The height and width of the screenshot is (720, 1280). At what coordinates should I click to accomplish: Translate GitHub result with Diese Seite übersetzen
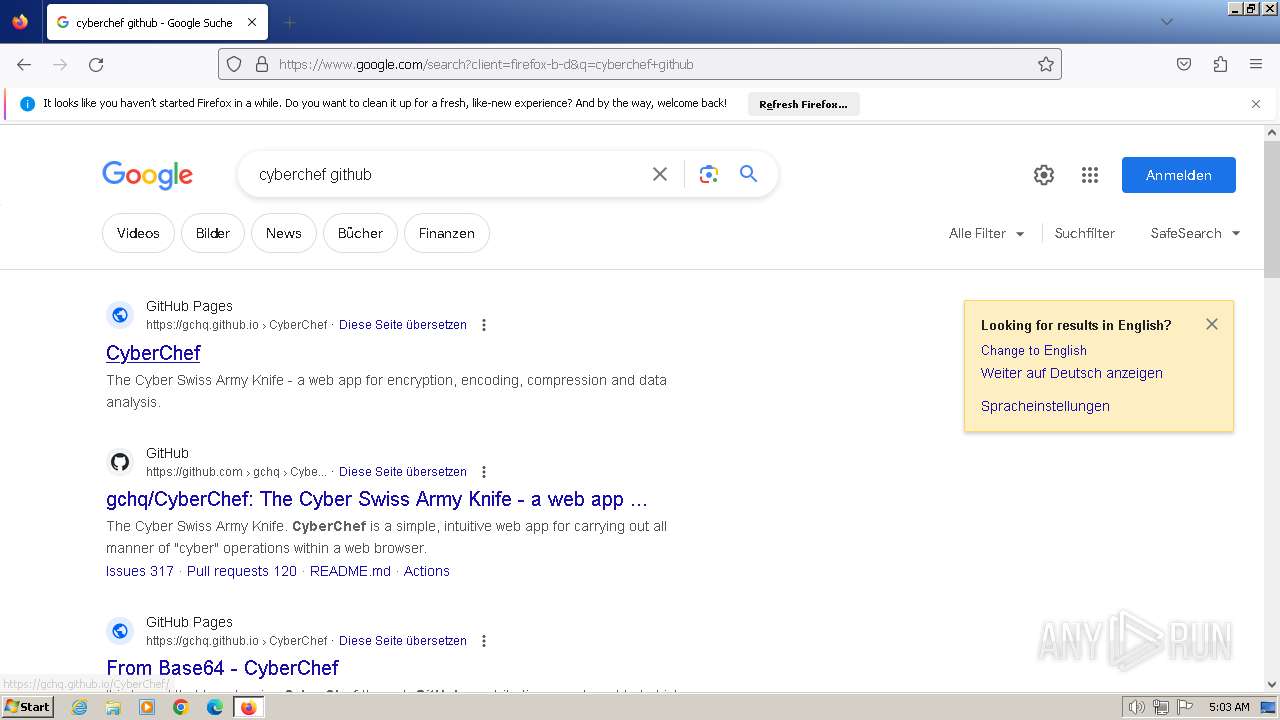[403, 472]
